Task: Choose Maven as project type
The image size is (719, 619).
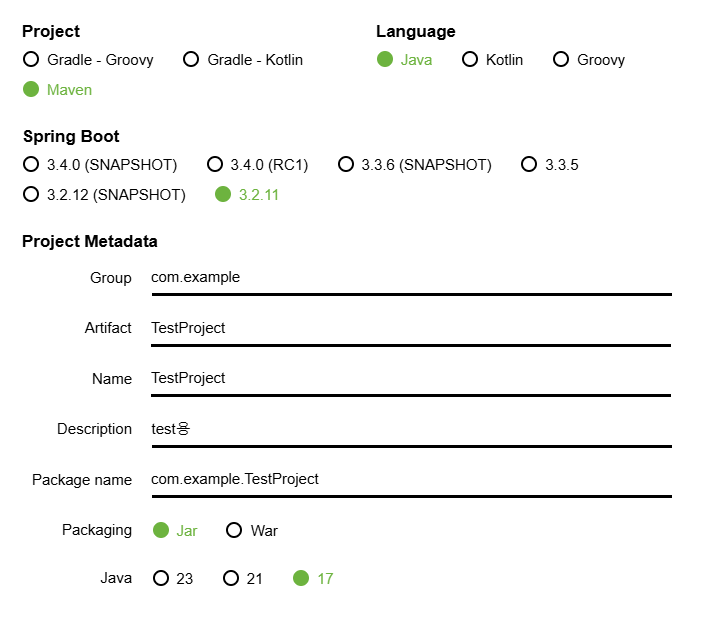Action: (x=31, y=90)
